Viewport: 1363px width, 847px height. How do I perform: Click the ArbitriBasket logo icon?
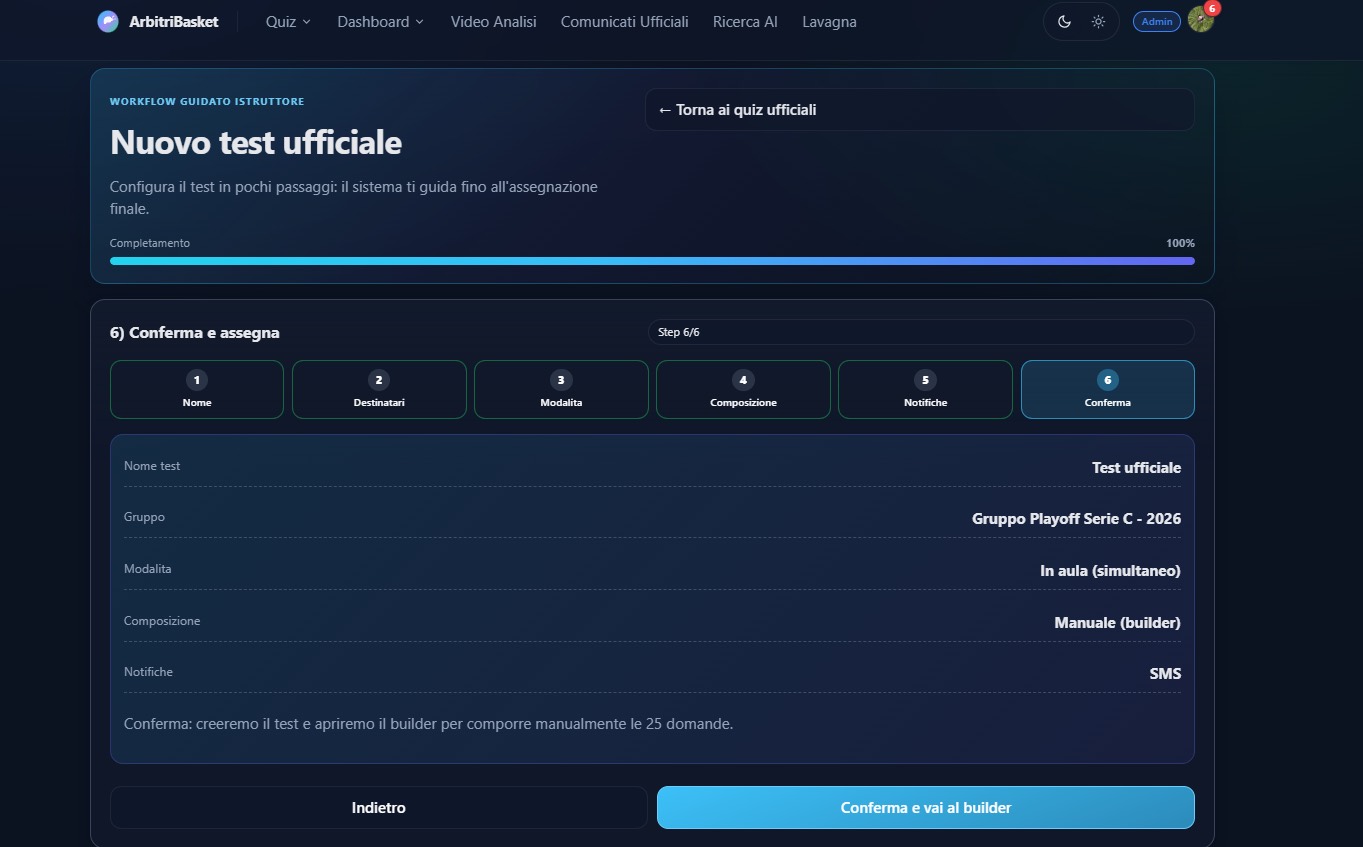tap(108, 21)
